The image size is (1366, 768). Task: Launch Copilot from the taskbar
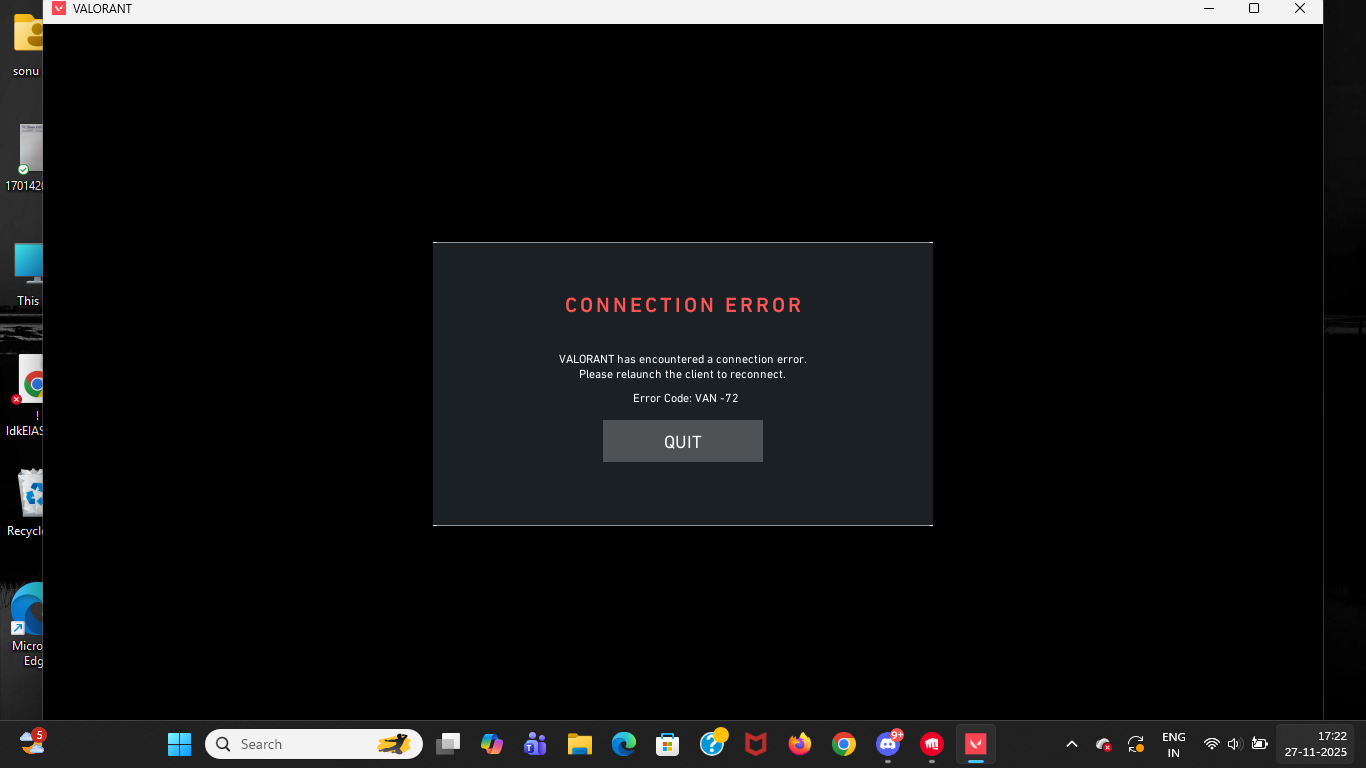[x=491, y=744]
